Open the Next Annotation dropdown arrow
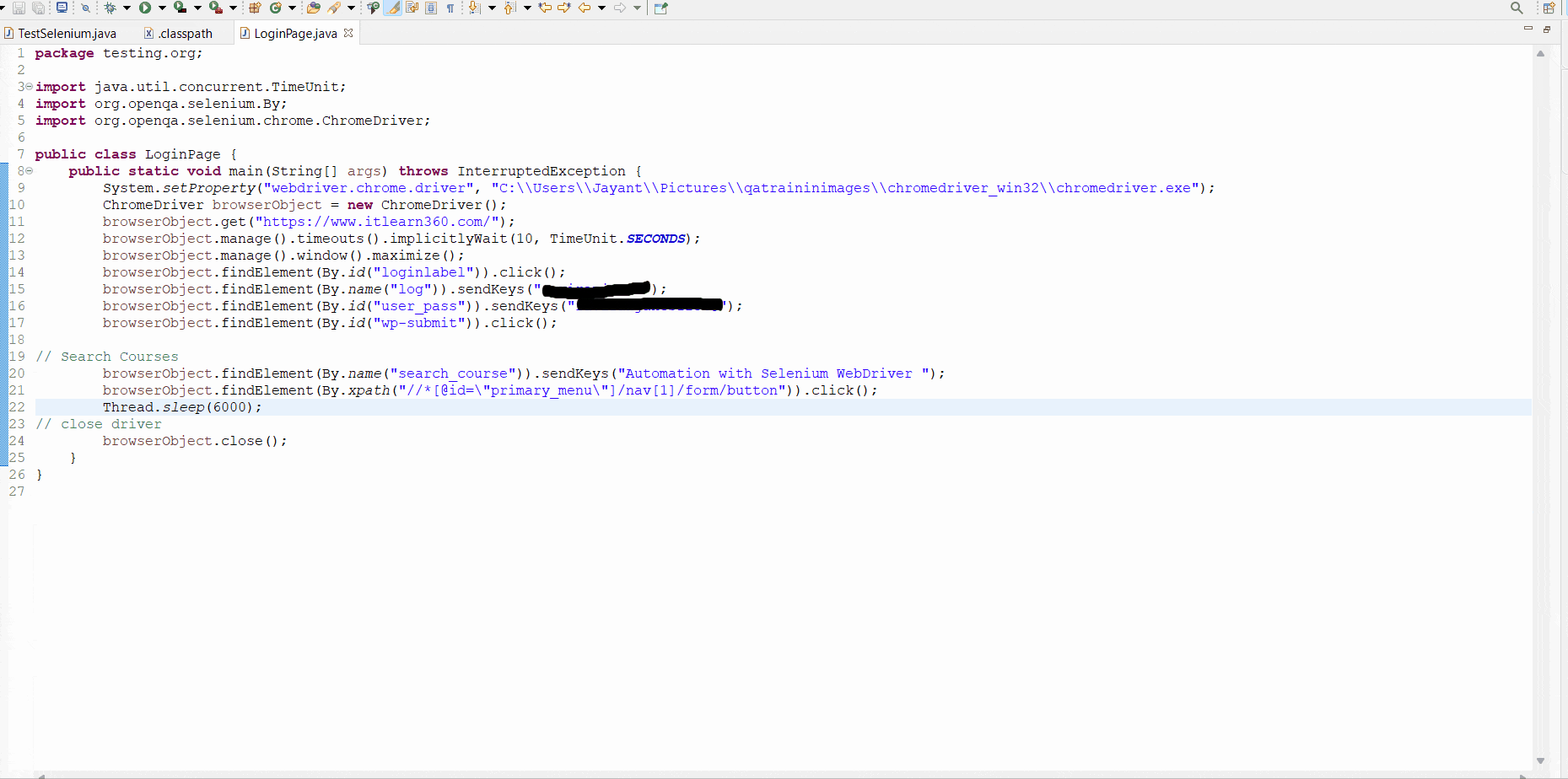Screen dimensions: 1568x779 click(x=491, y=8)
